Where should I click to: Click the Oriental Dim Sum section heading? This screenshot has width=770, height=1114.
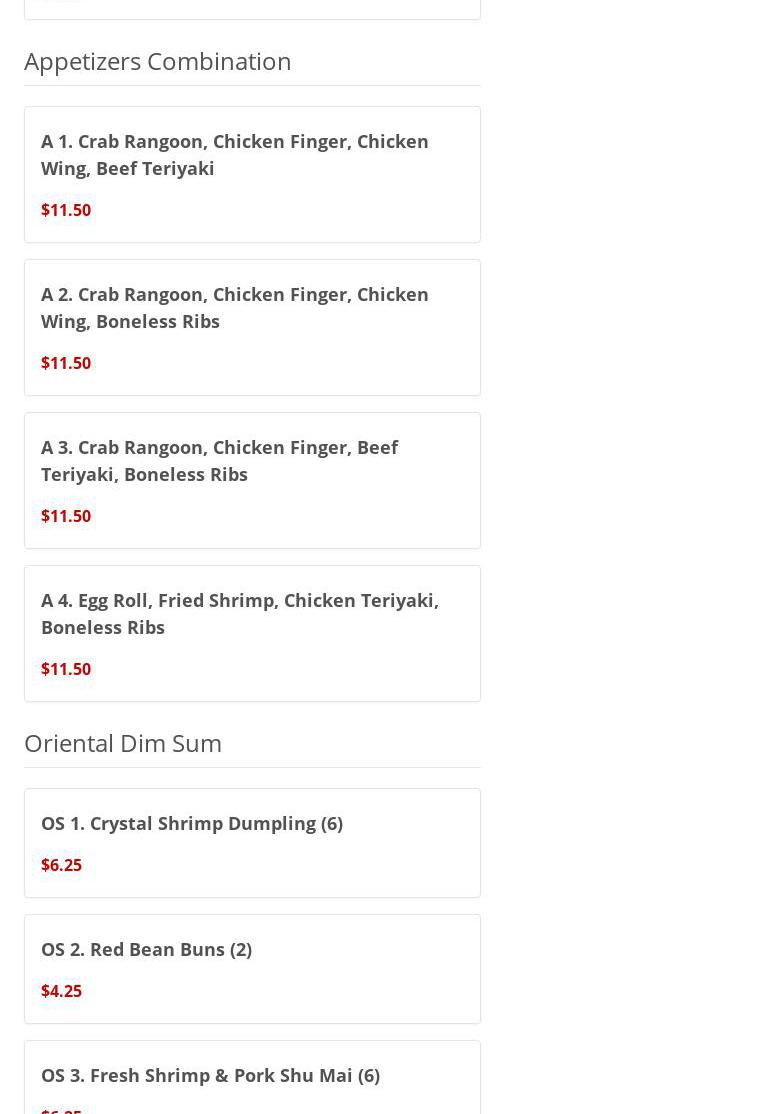[x=123, y=743]
